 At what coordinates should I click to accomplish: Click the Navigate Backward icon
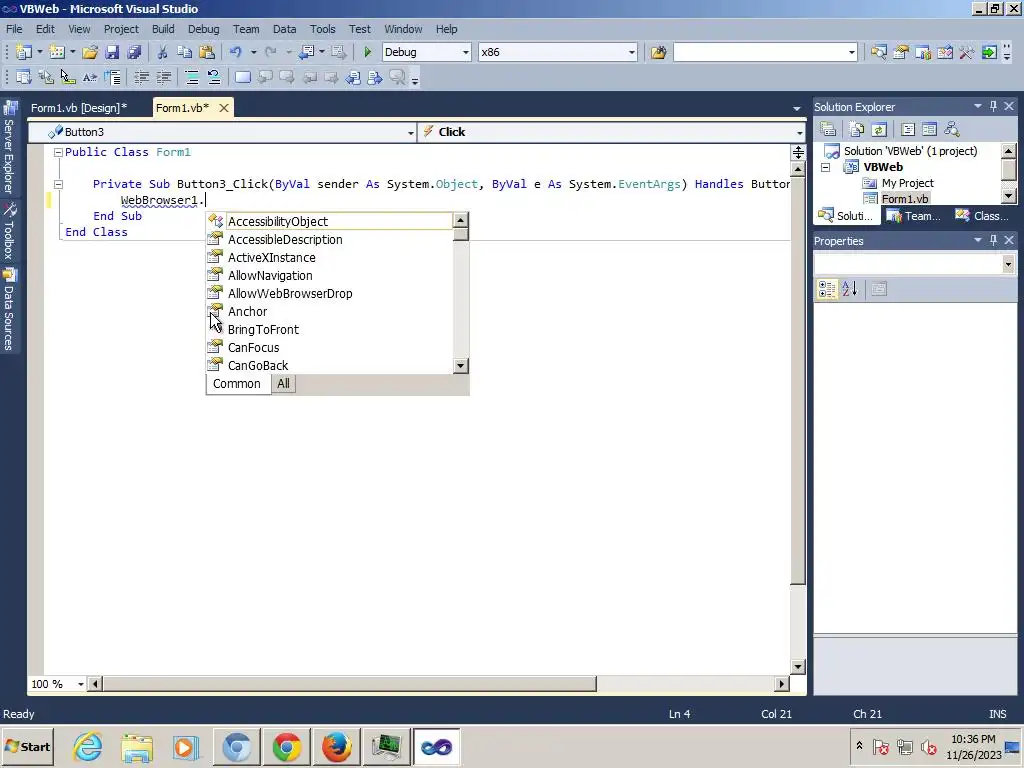(307, 52)
